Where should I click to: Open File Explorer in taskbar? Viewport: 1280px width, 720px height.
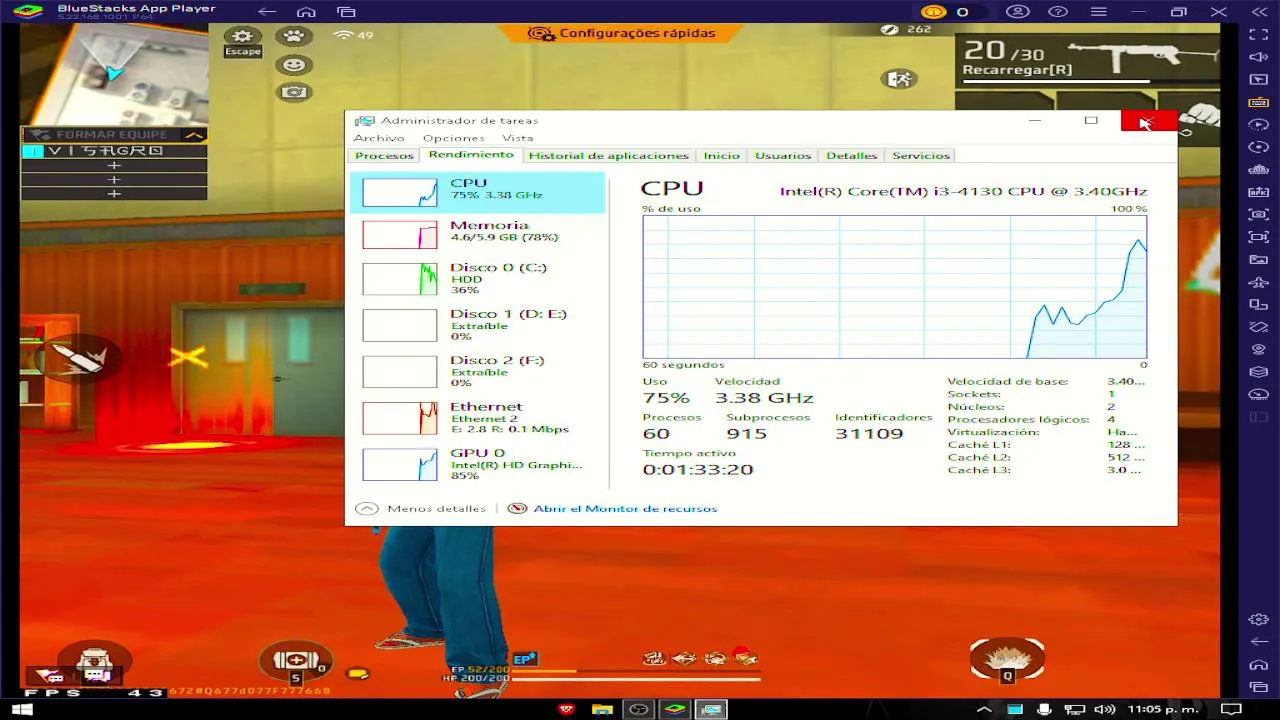click(602, 709)
